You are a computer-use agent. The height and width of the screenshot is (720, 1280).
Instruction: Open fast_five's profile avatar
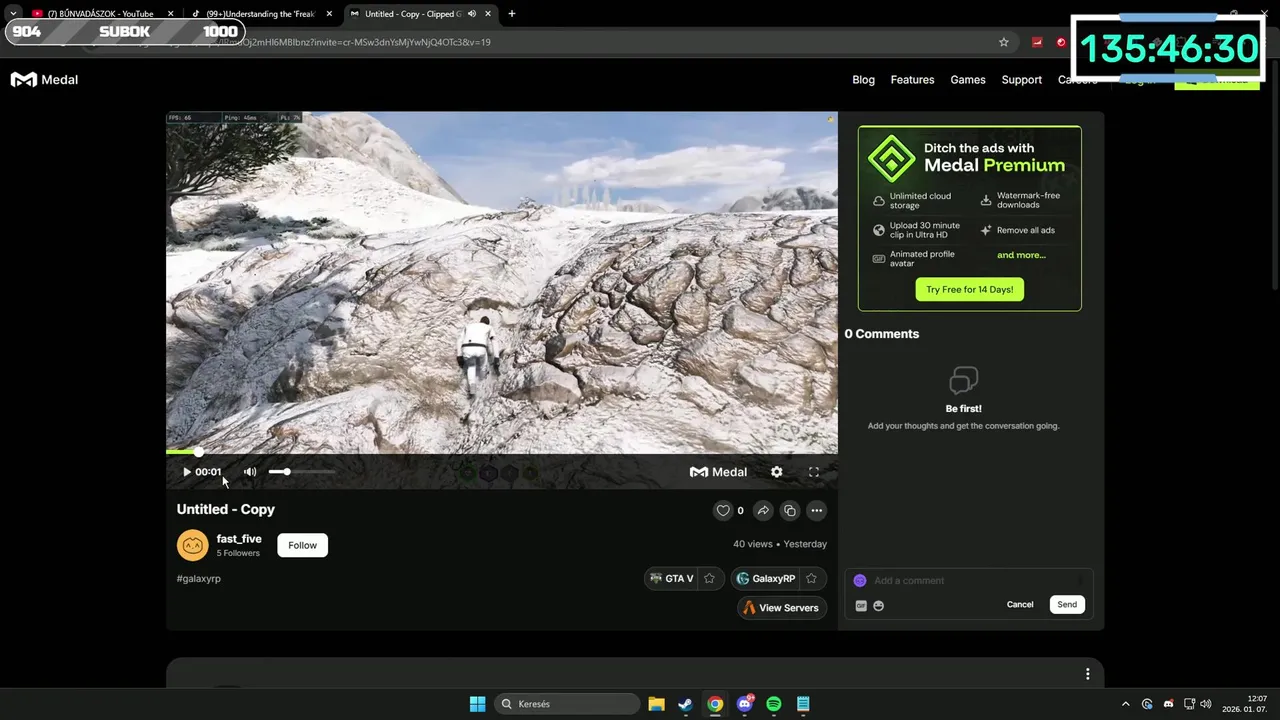point(193,545)
